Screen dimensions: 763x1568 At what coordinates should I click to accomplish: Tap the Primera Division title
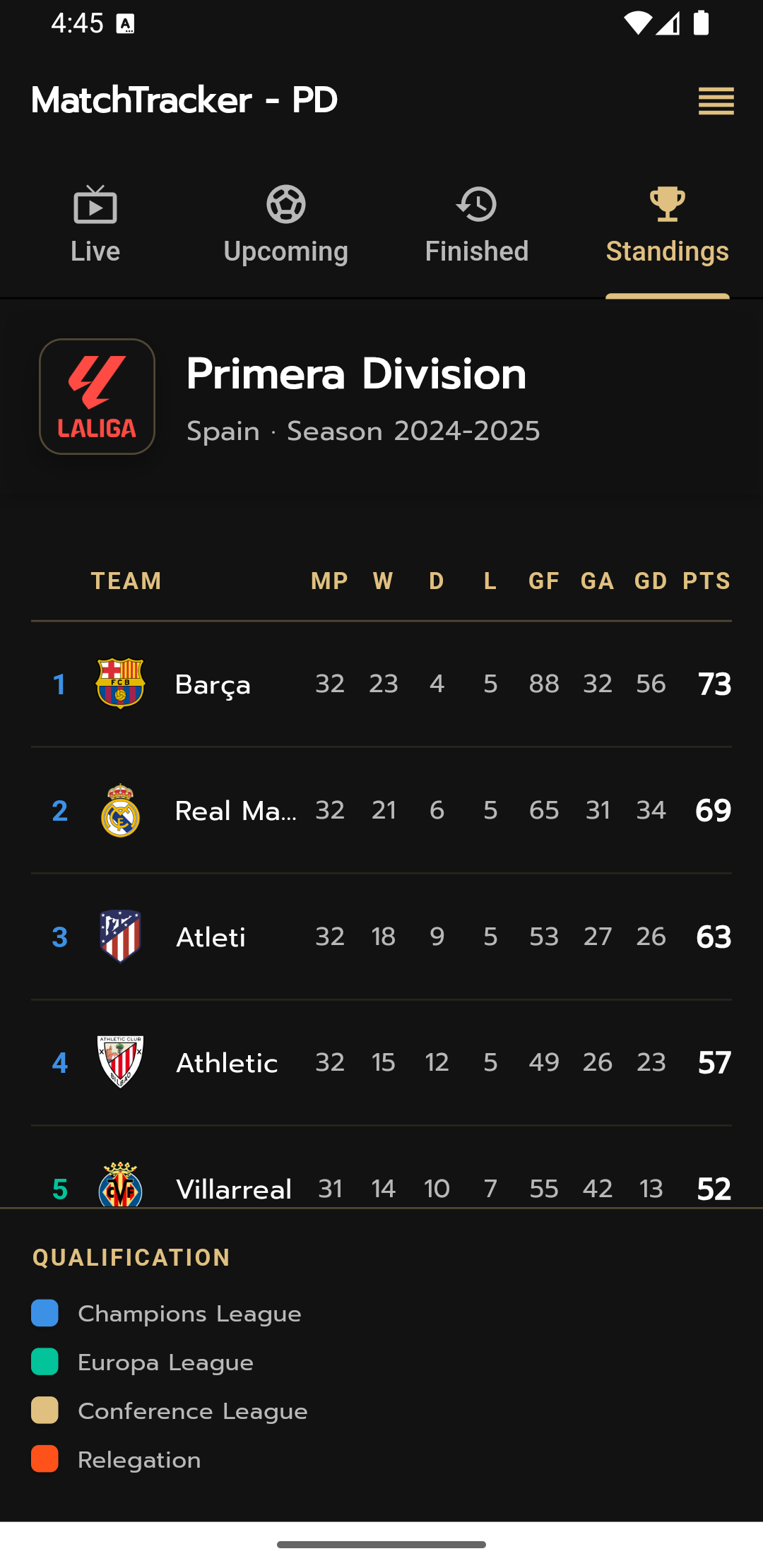click(x=356, y=374)
